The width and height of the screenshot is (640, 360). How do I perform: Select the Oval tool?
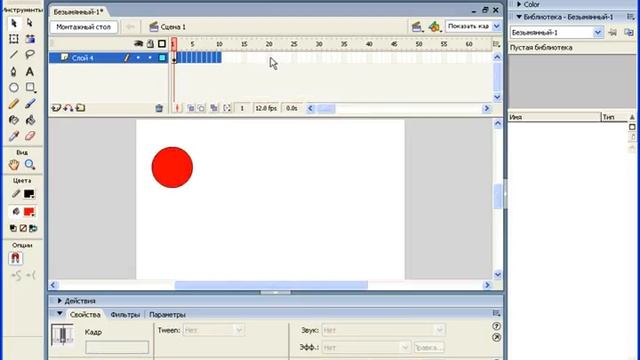click(x=13, y=88)
